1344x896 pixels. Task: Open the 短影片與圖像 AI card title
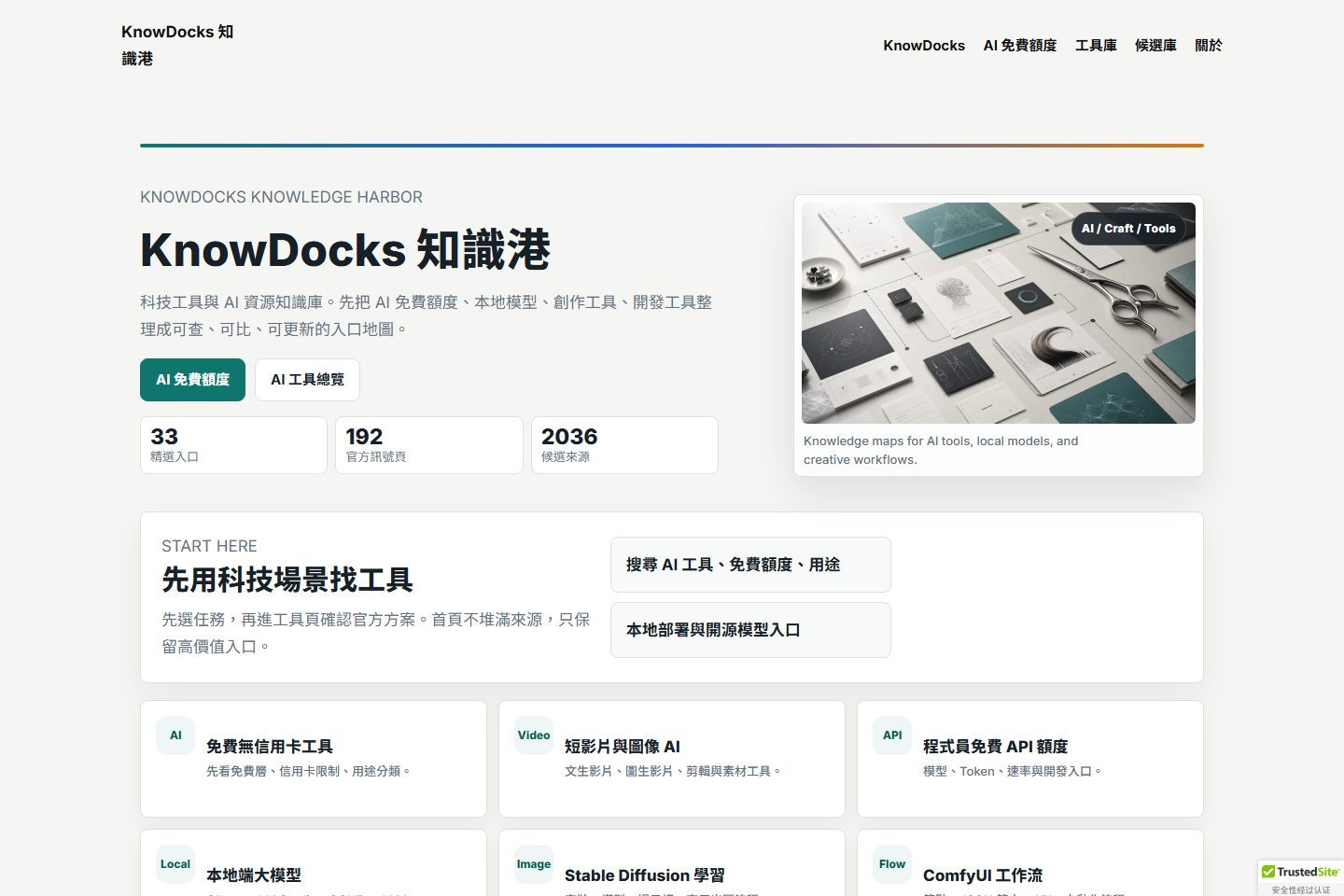(x=623, y=747)
